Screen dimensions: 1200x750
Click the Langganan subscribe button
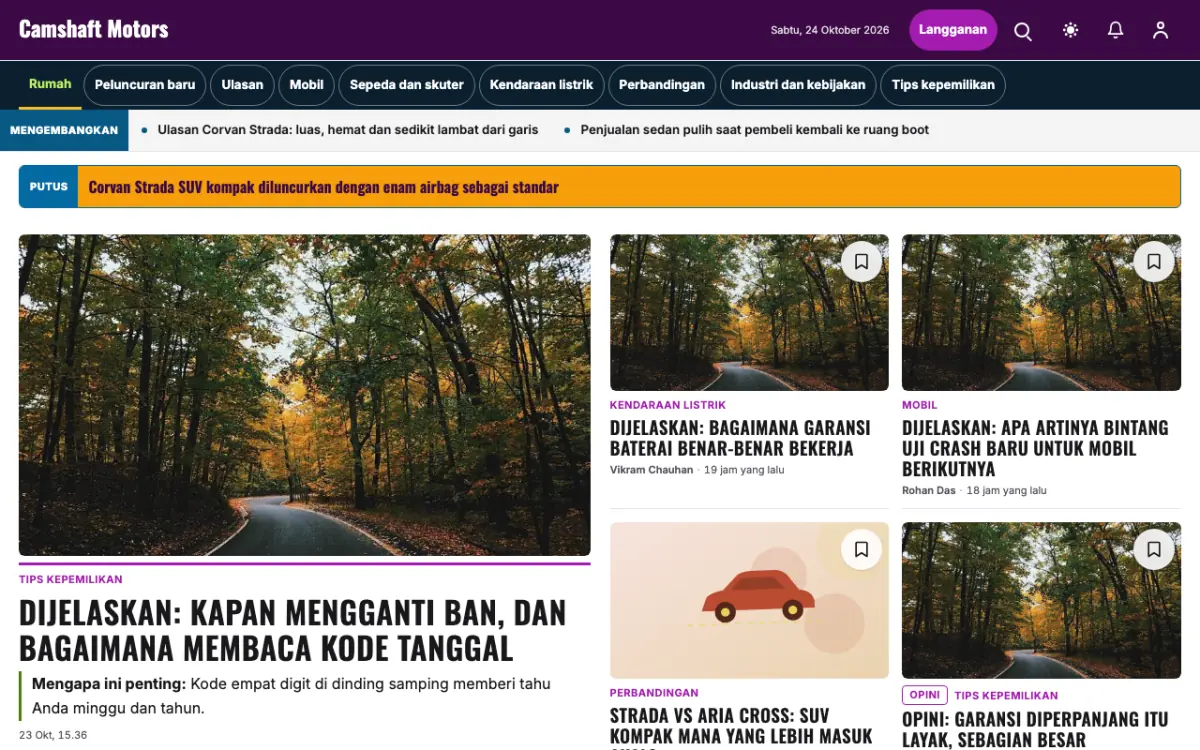[x=953, y=30]
